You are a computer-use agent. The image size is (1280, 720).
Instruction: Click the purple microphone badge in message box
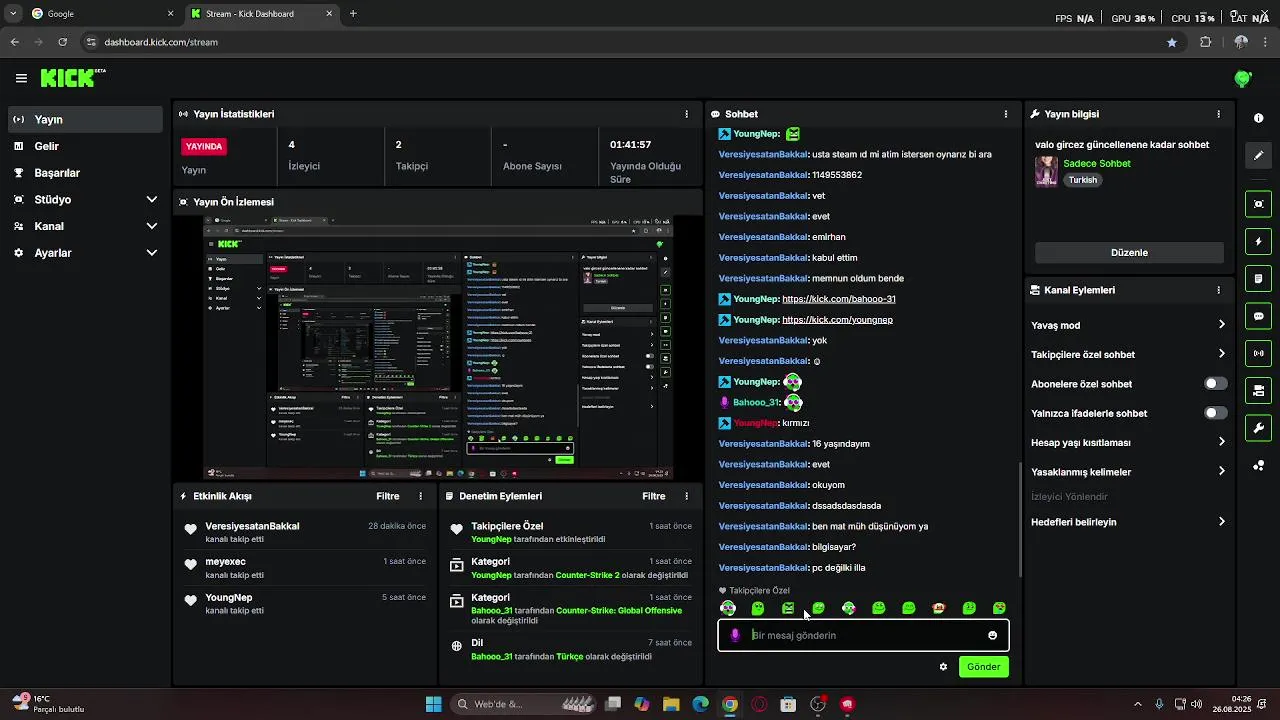click(735, 635)
